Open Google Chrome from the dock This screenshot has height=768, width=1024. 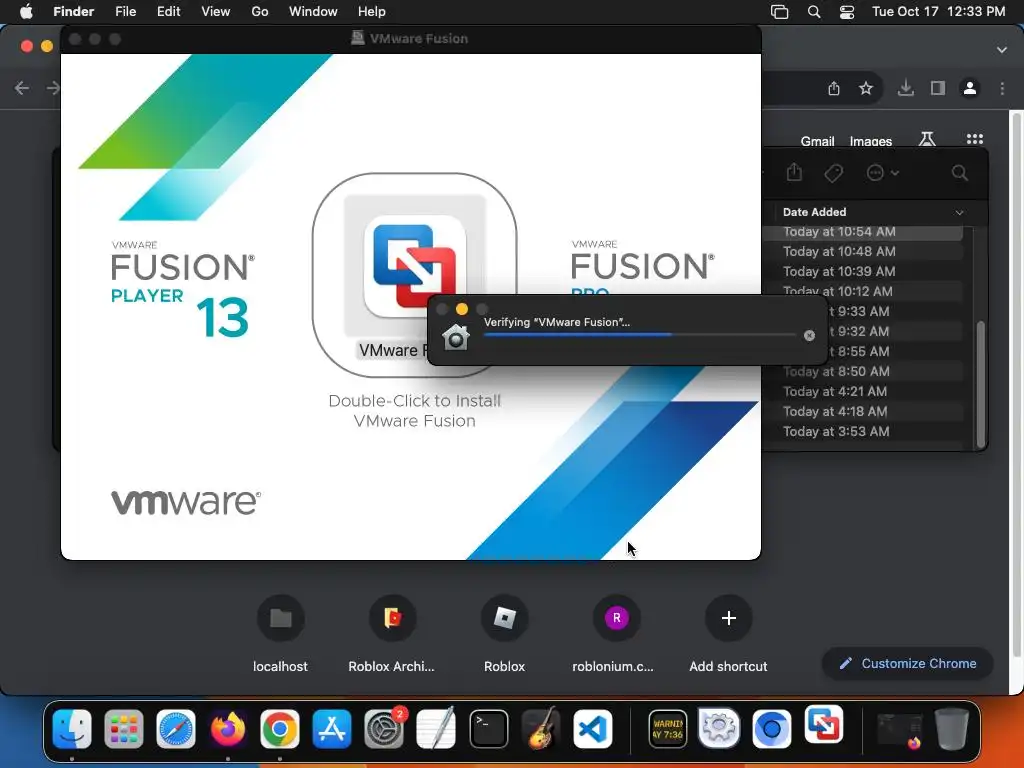(280, 728)
